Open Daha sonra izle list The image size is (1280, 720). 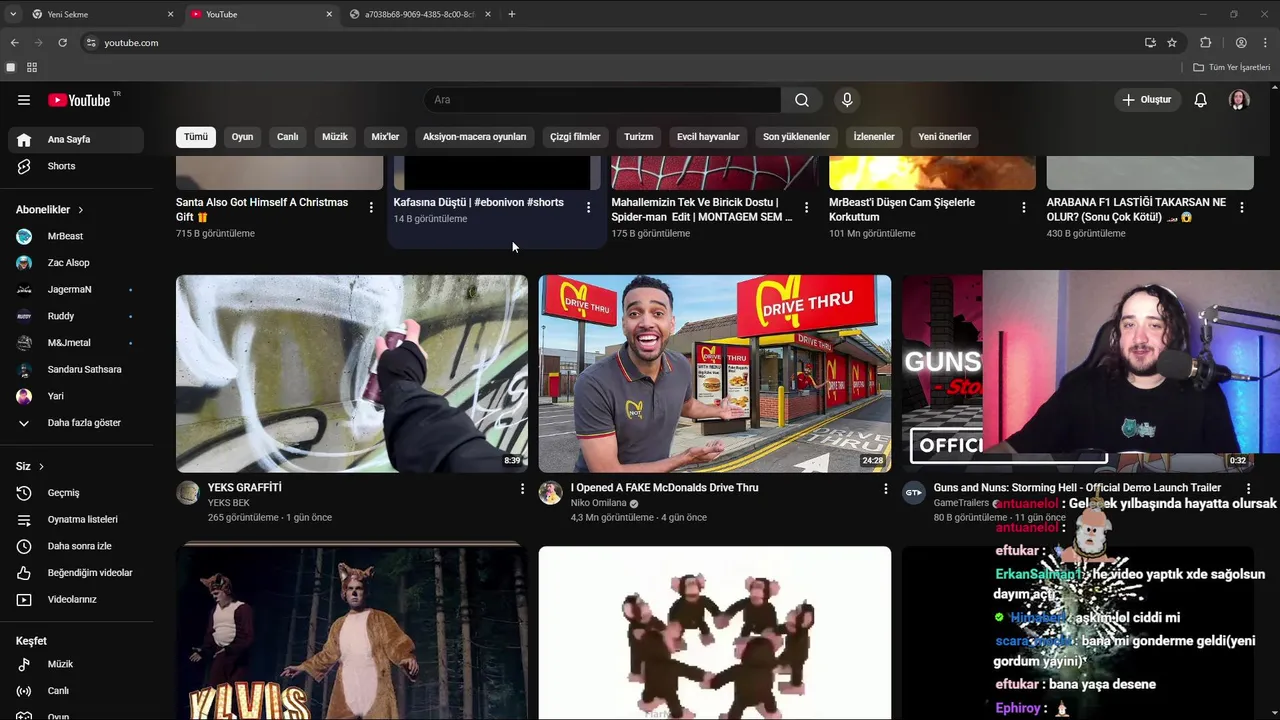[x=76, y=546]
